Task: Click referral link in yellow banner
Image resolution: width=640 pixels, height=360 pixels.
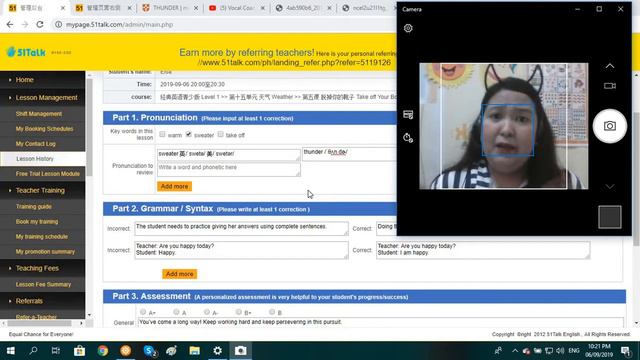Action: click(x=294, y=62)
